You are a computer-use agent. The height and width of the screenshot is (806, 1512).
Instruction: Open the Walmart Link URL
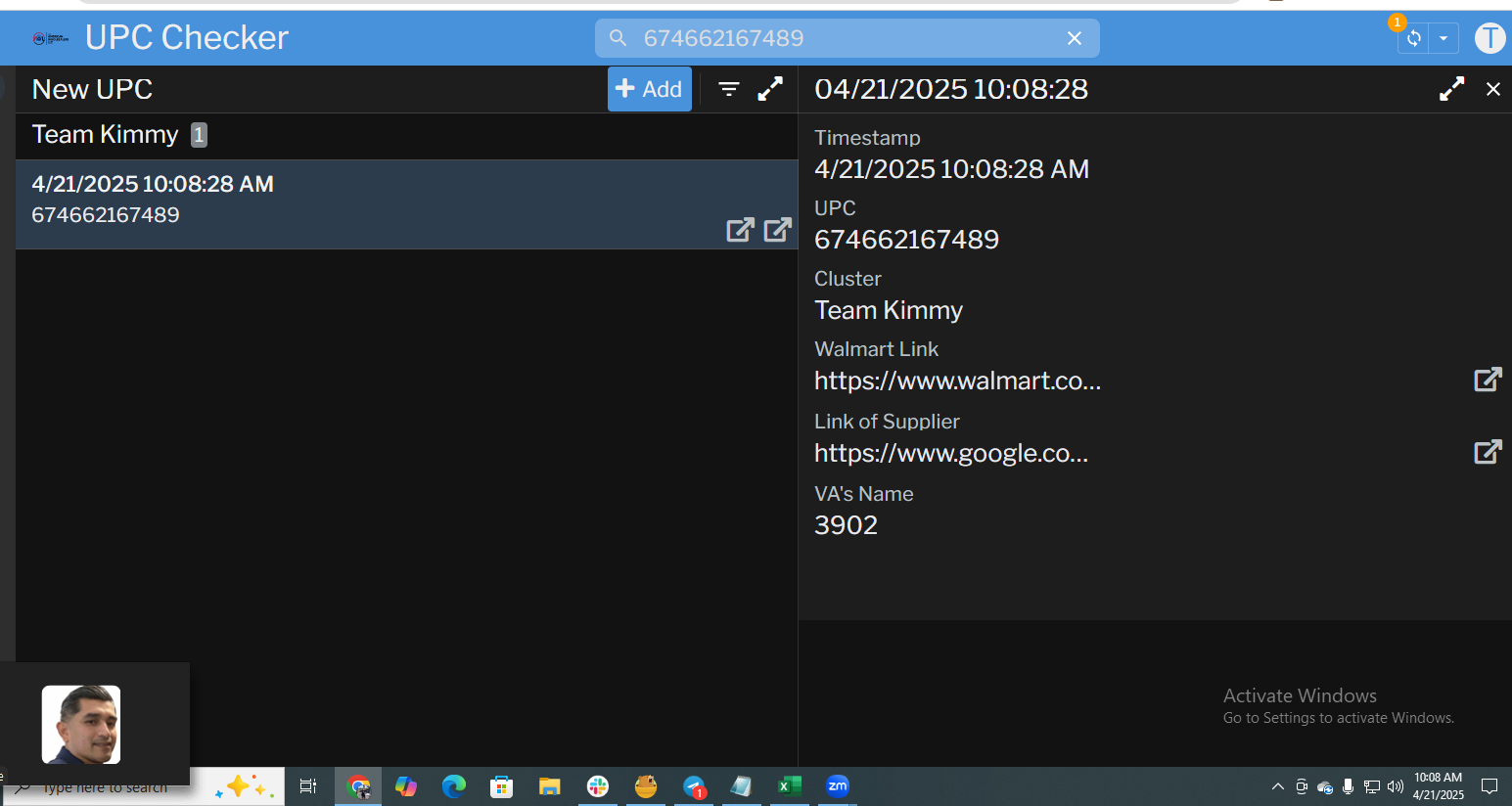(957, 381)
